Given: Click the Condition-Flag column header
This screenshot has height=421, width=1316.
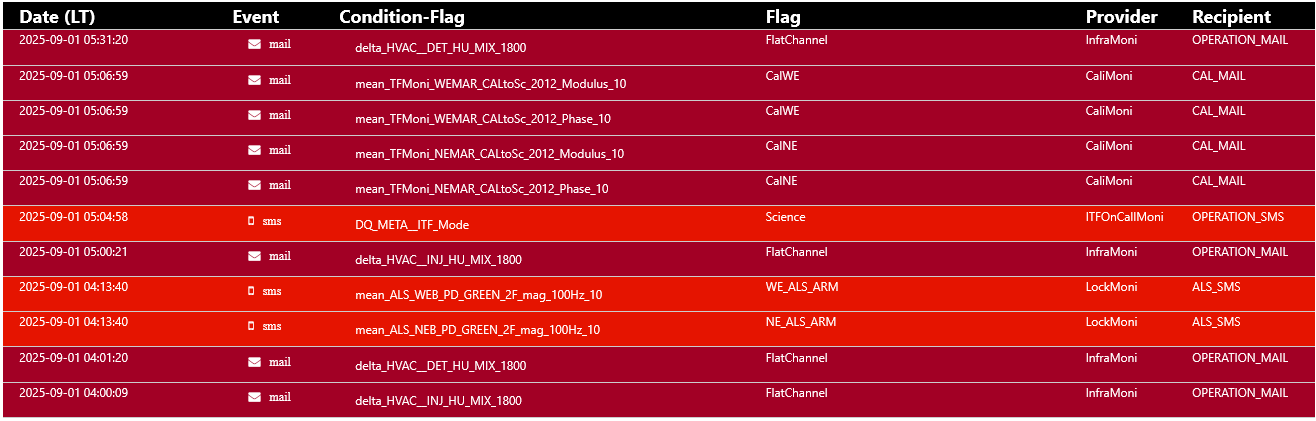Looking at the screenshot, I should point(402,17).
